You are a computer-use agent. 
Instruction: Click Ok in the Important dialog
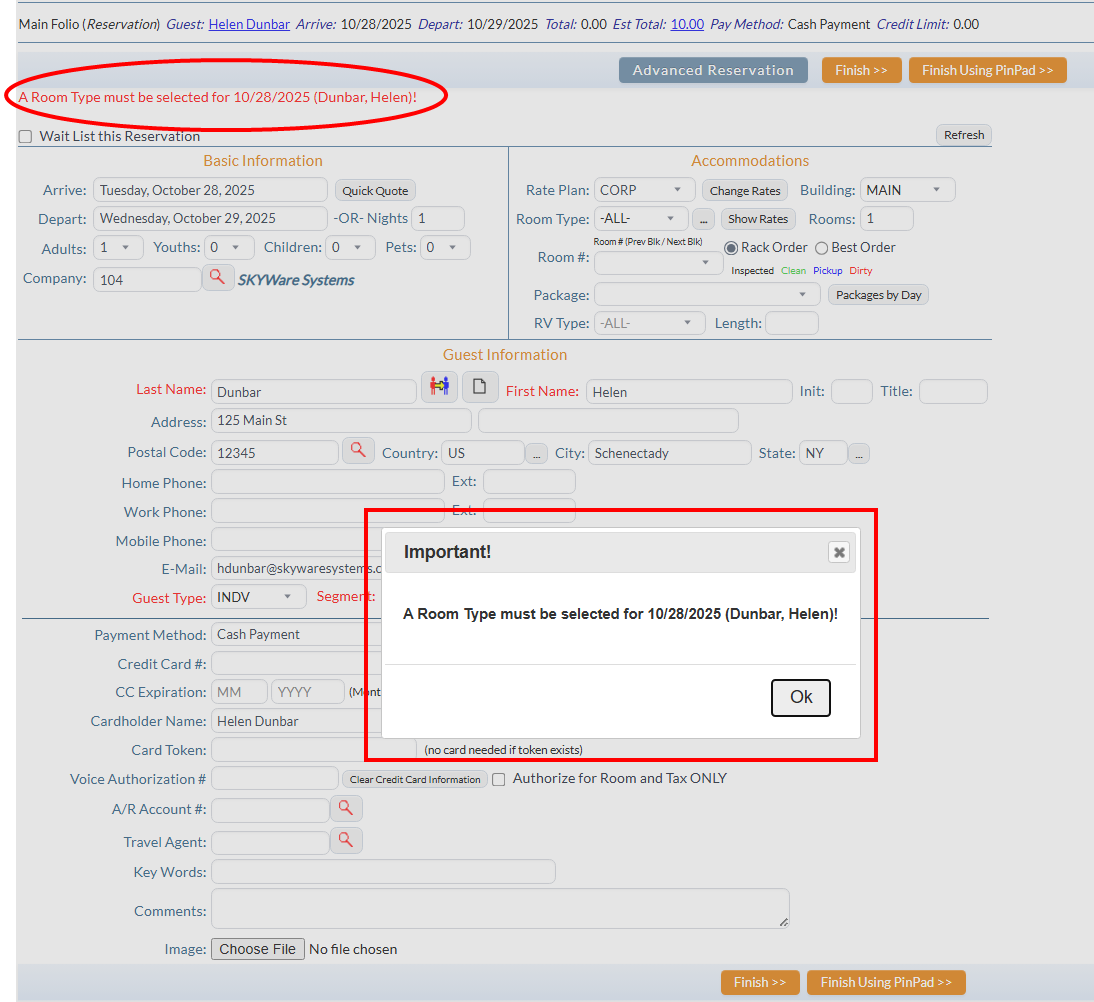point(800,697)
